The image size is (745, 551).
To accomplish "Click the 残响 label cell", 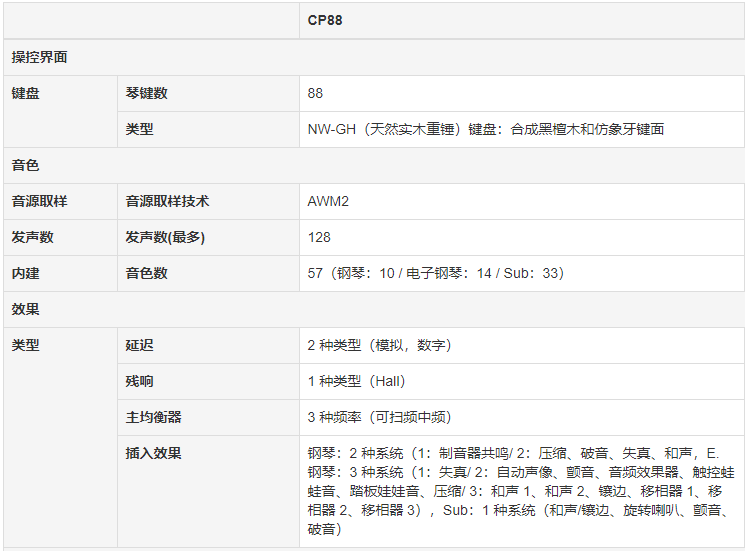I will tap(139, 381).
